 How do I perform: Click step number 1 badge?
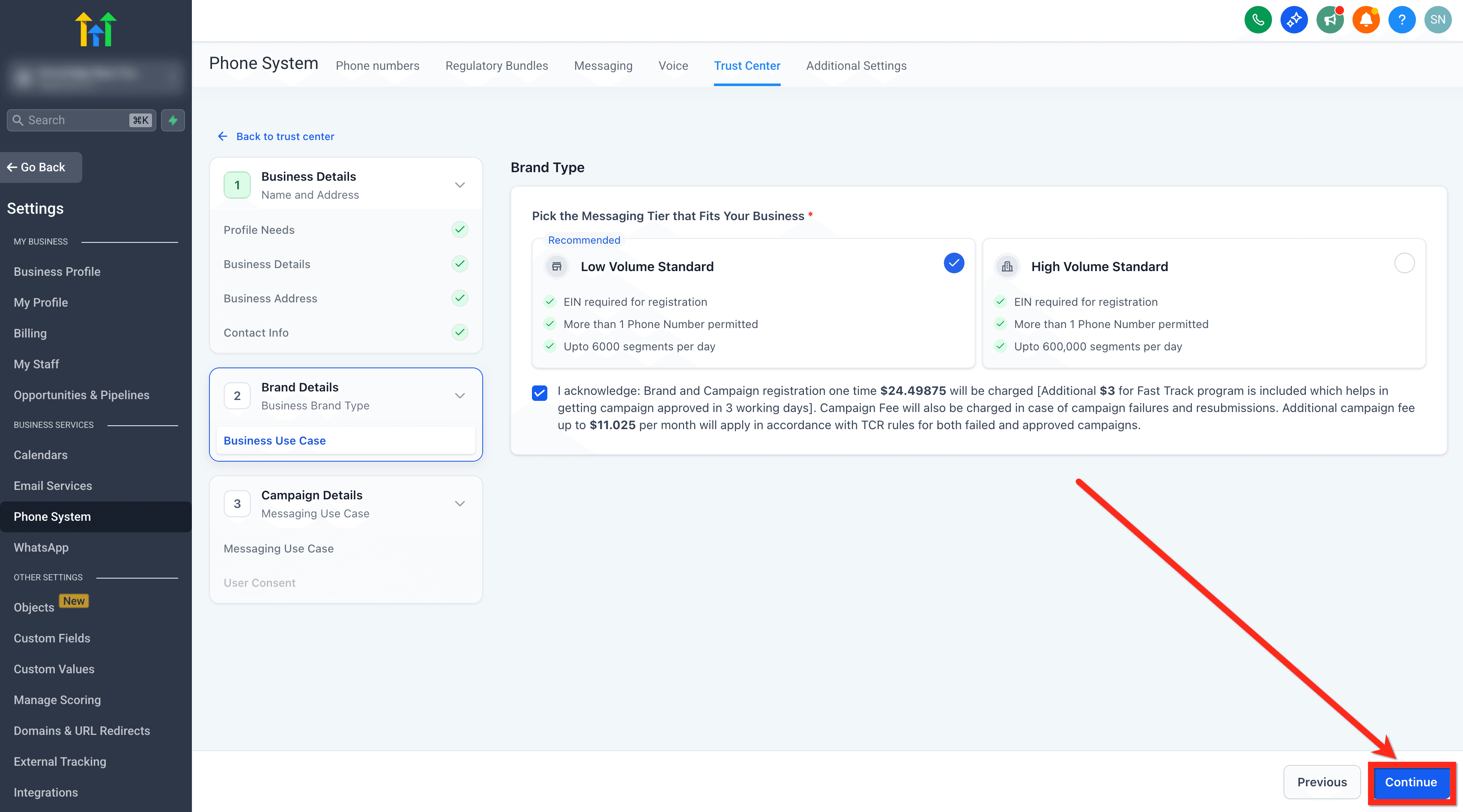(237, 185)
